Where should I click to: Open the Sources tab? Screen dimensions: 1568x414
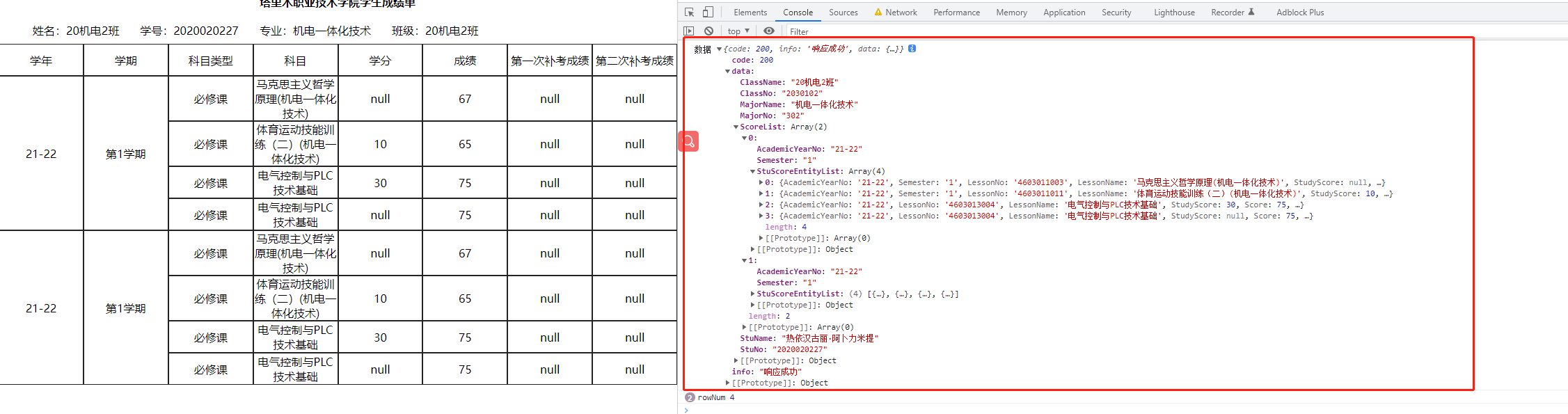843,13
